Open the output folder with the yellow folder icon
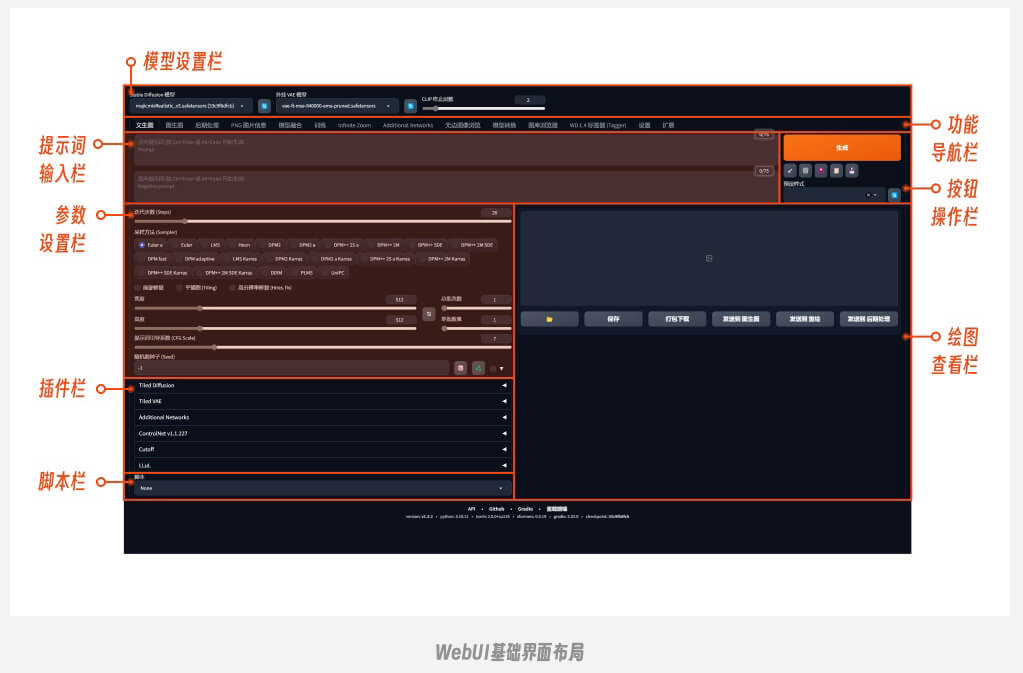The width and height of the screenshot is (1023, 673). click(549, 319)
